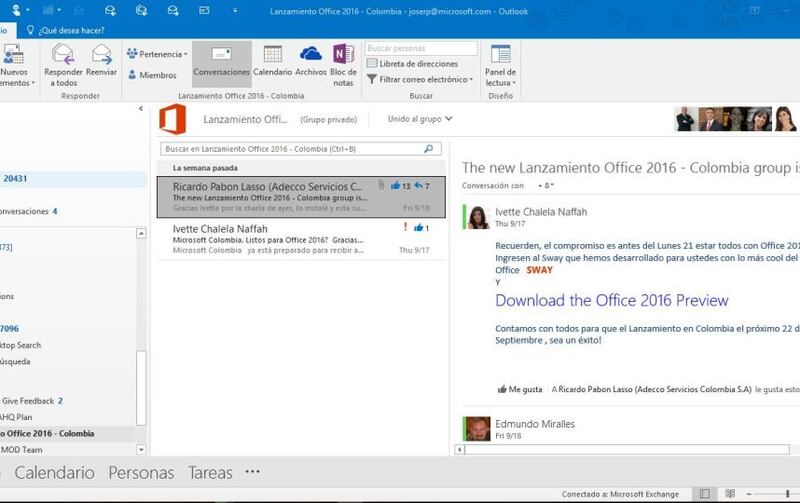The height and width of the screenshot is (503, 800).
Task: Open Tareas in the navigation bar
Action: [210, 472]
